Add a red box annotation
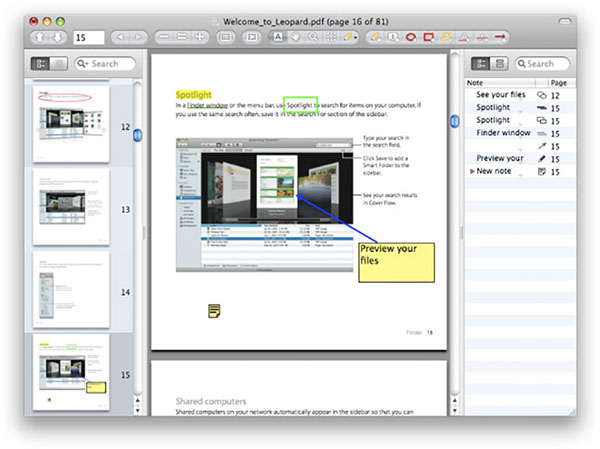600x449 pixels. pyautogui.click(x=429, y=37)
